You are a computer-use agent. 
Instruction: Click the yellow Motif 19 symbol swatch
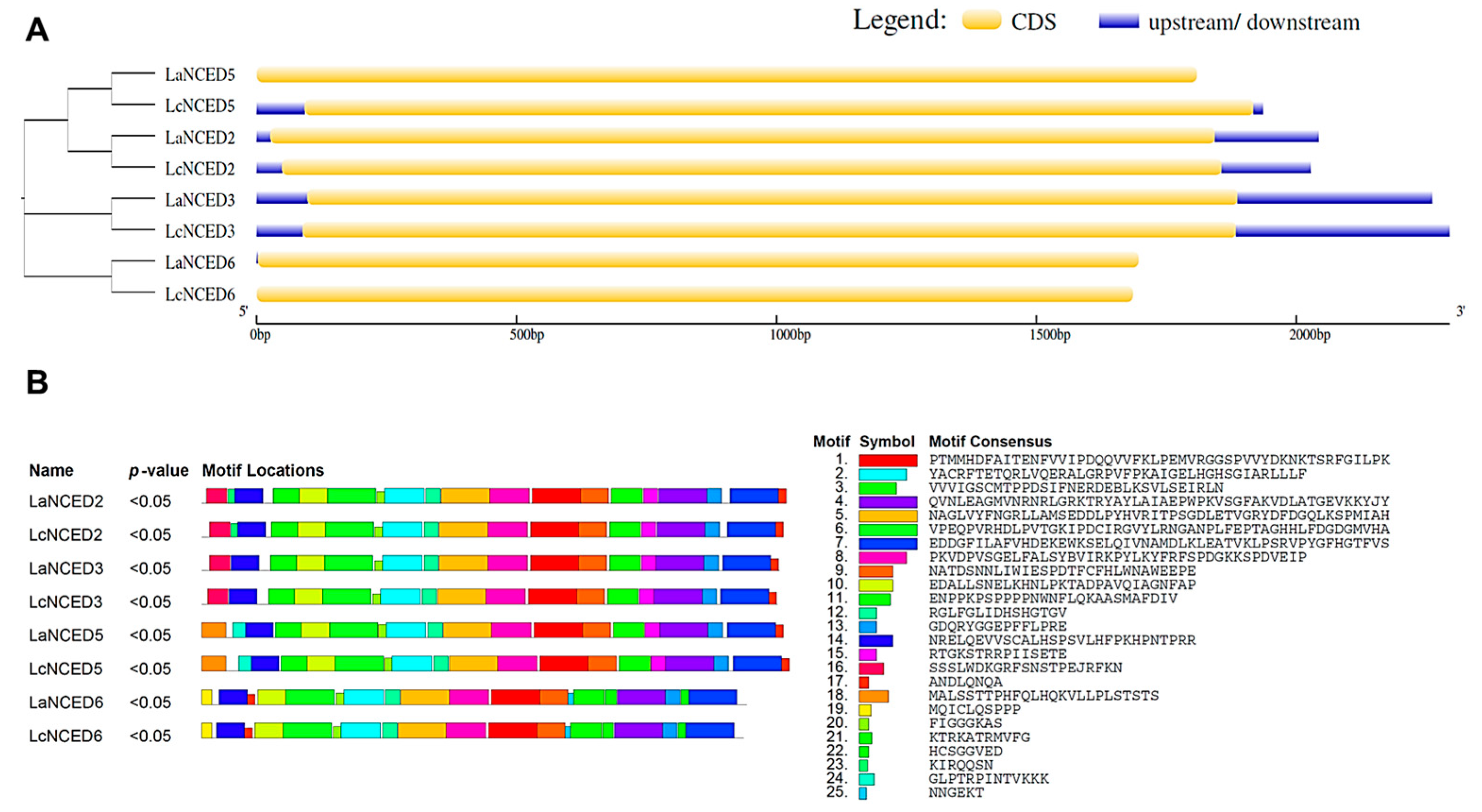[865, 710]
